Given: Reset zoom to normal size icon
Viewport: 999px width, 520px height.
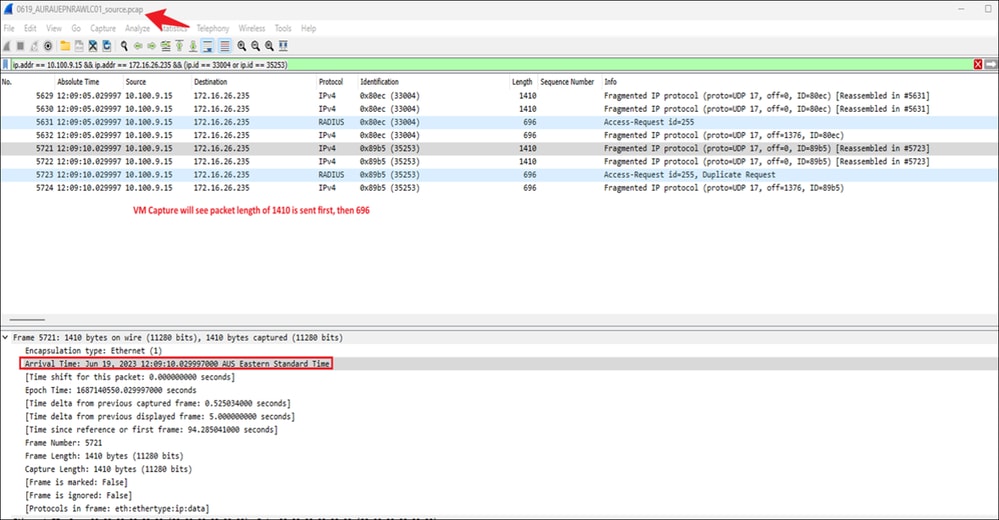Looking at the screenshot, I should pyautogui.click(x=270, y=46).
